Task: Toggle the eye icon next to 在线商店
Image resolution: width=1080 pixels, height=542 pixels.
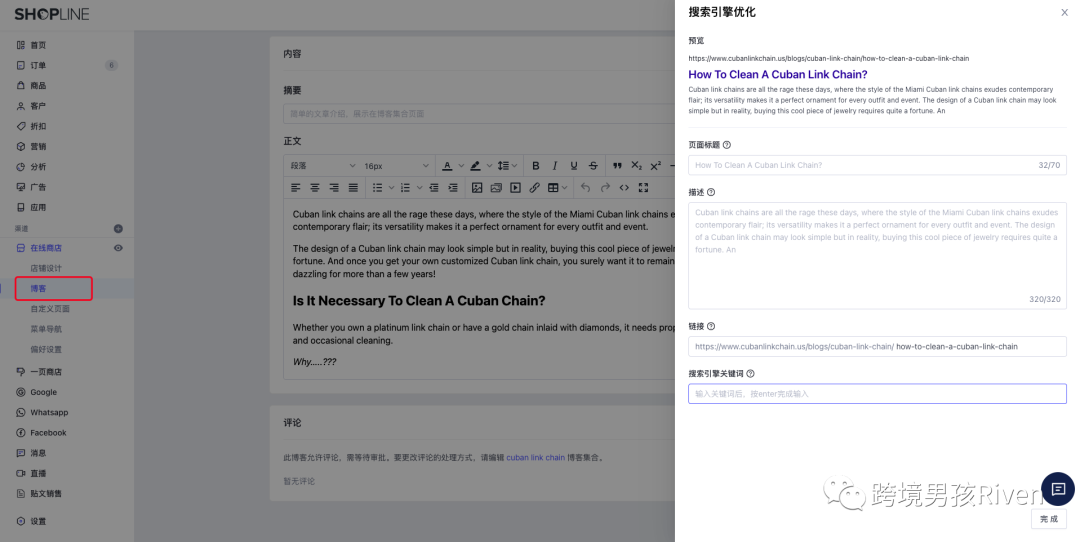Action: [118, 248]
